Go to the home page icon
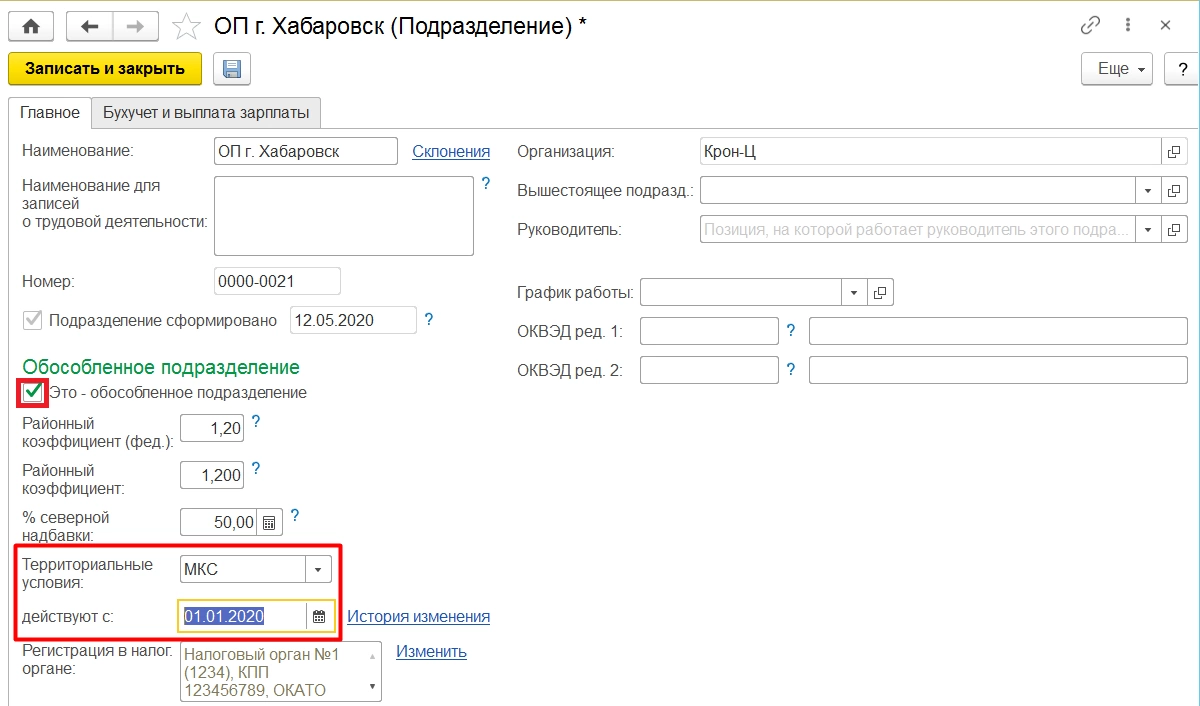The height and width of the screenshot is (706, 1200). pos(30,25)
